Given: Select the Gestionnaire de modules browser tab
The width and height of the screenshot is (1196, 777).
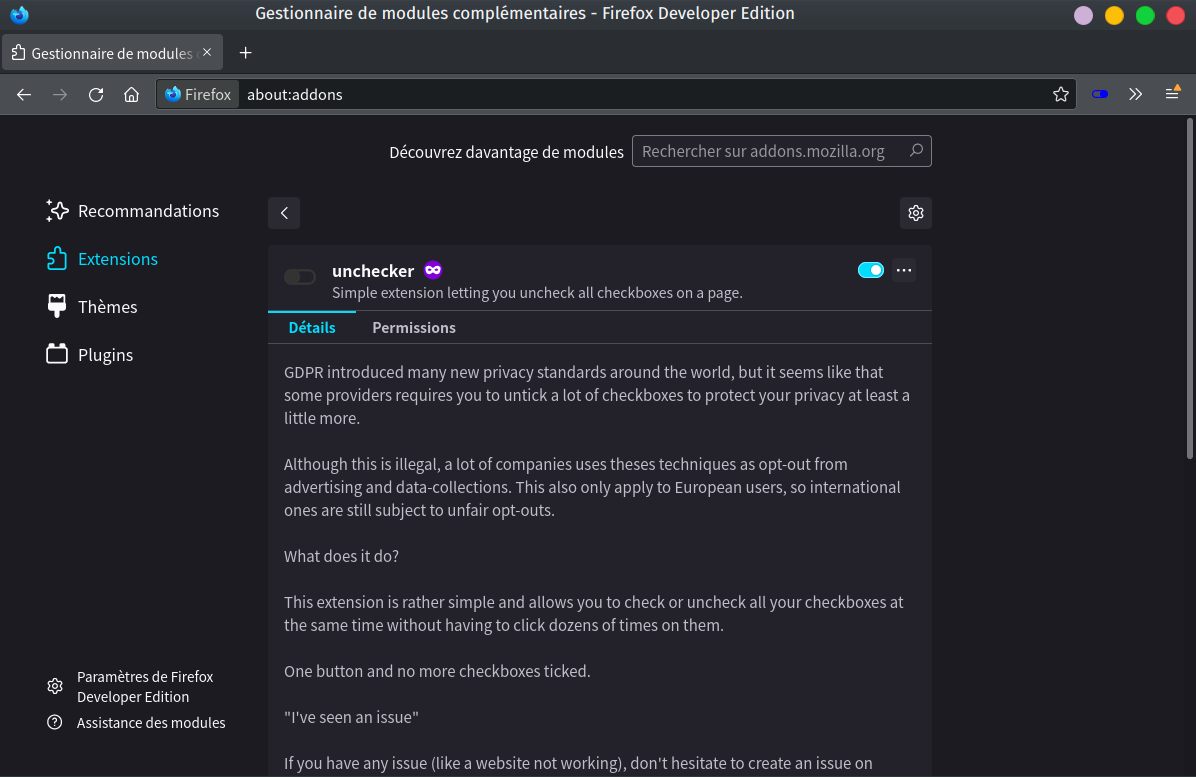Looking at the screenshot, I should tap(113, 53).
